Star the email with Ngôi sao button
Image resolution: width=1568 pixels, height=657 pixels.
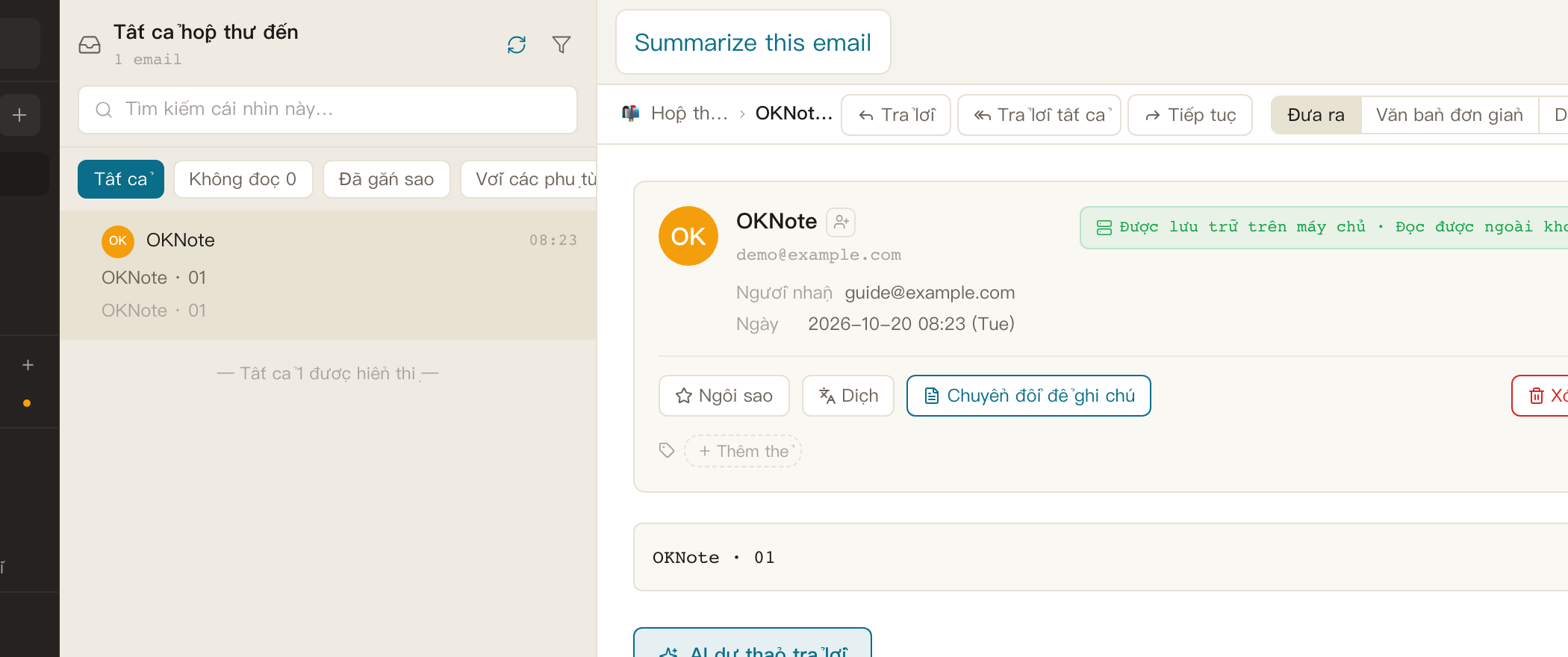tap(724, 396)
